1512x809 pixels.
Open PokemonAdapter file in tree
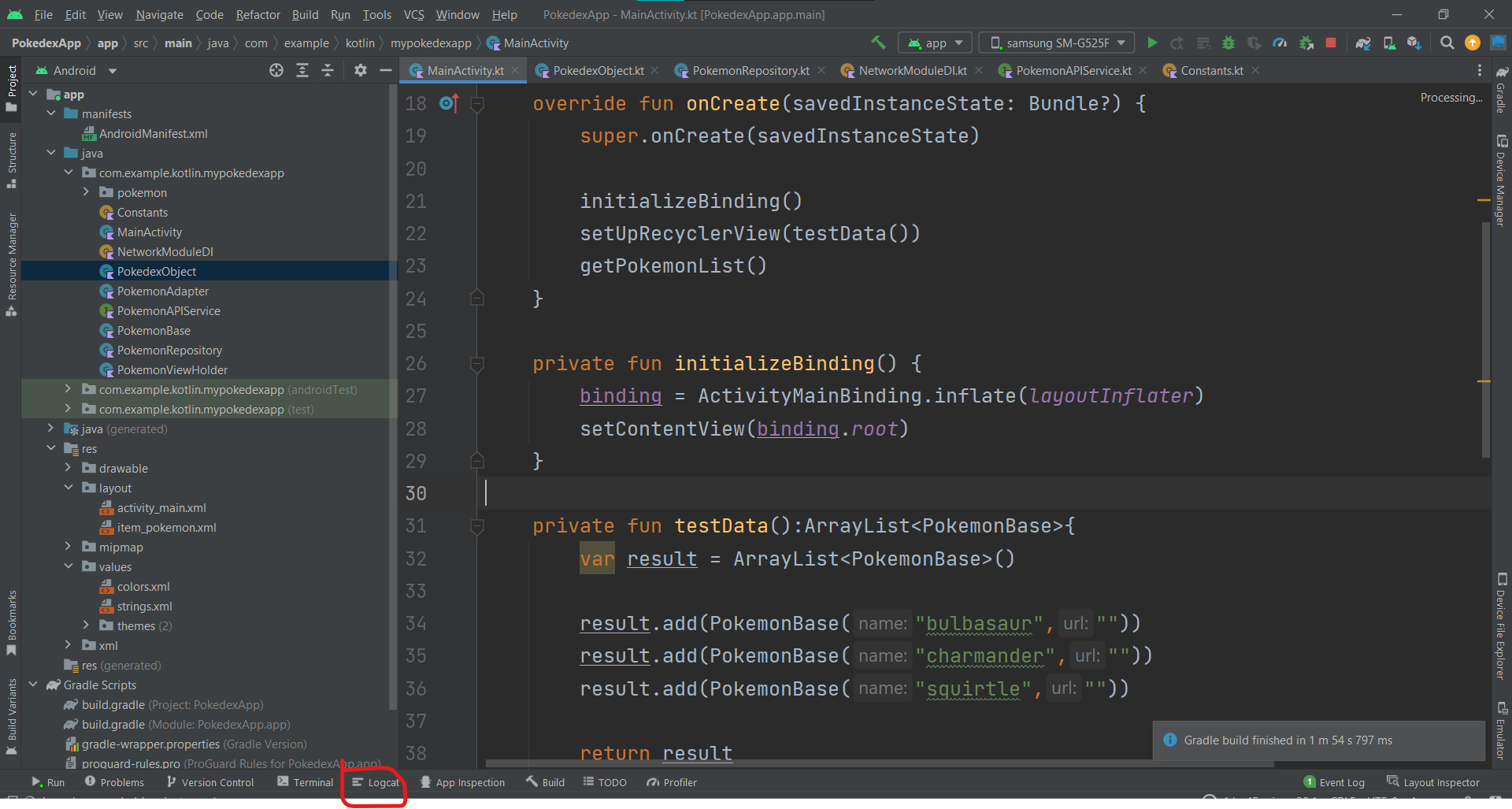pos(162,291)
